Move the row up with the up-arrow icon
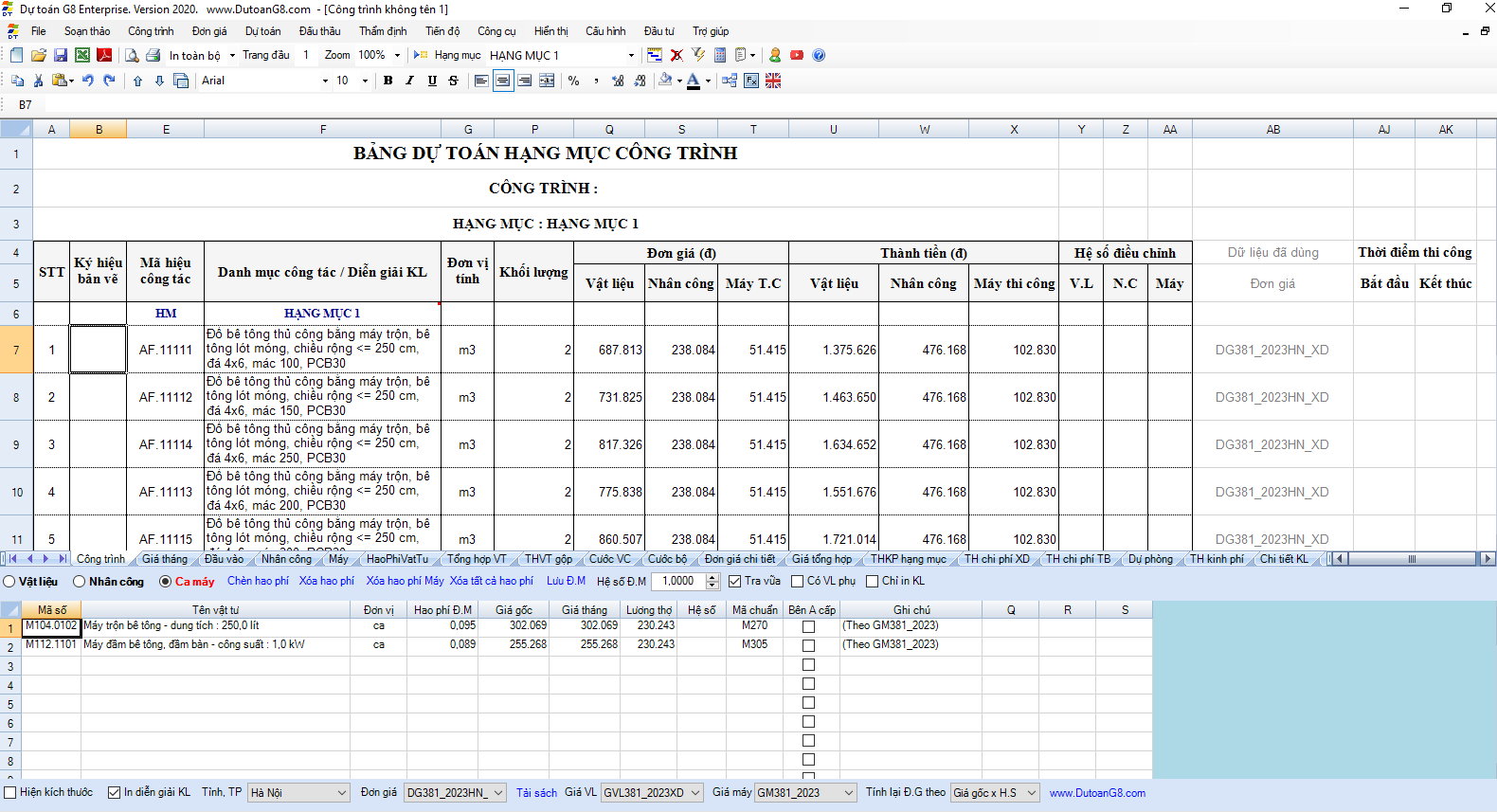Image resolution: width=1497 pixels, height=812 pixels. (x=137, y=81)
